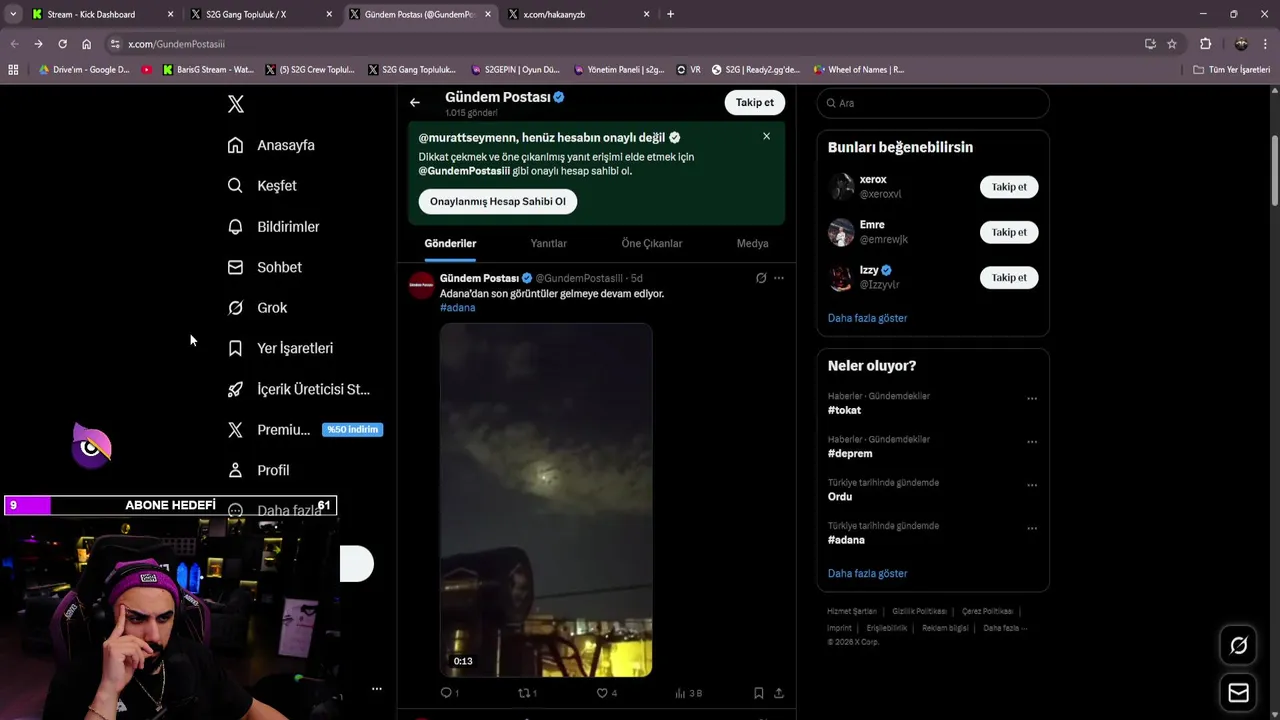Follow Emre account
1280x720 pixels.
click(1009, 232)
